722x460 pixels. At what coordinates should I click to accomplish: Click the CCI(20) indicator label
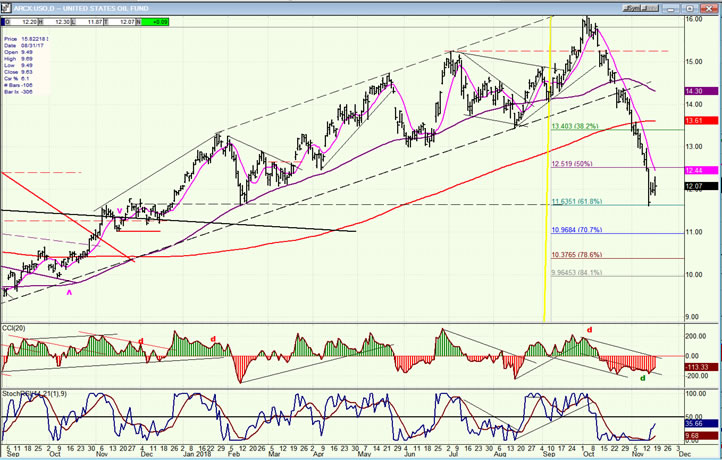[x=14, y=328]
